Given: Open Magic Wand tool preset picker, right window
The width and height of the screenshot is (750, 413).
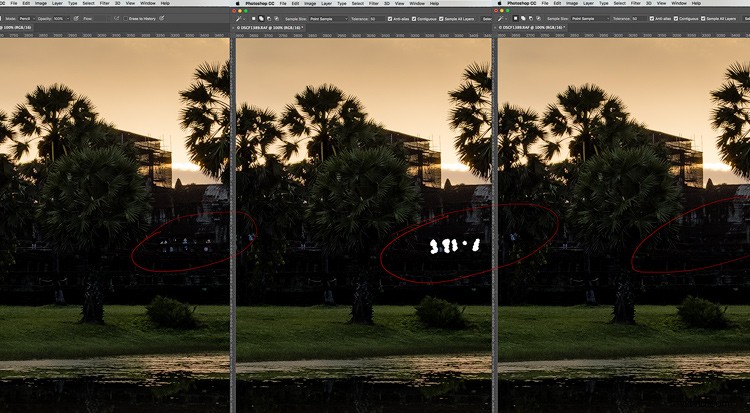Looking at the screenshot, I should [502, 19].
